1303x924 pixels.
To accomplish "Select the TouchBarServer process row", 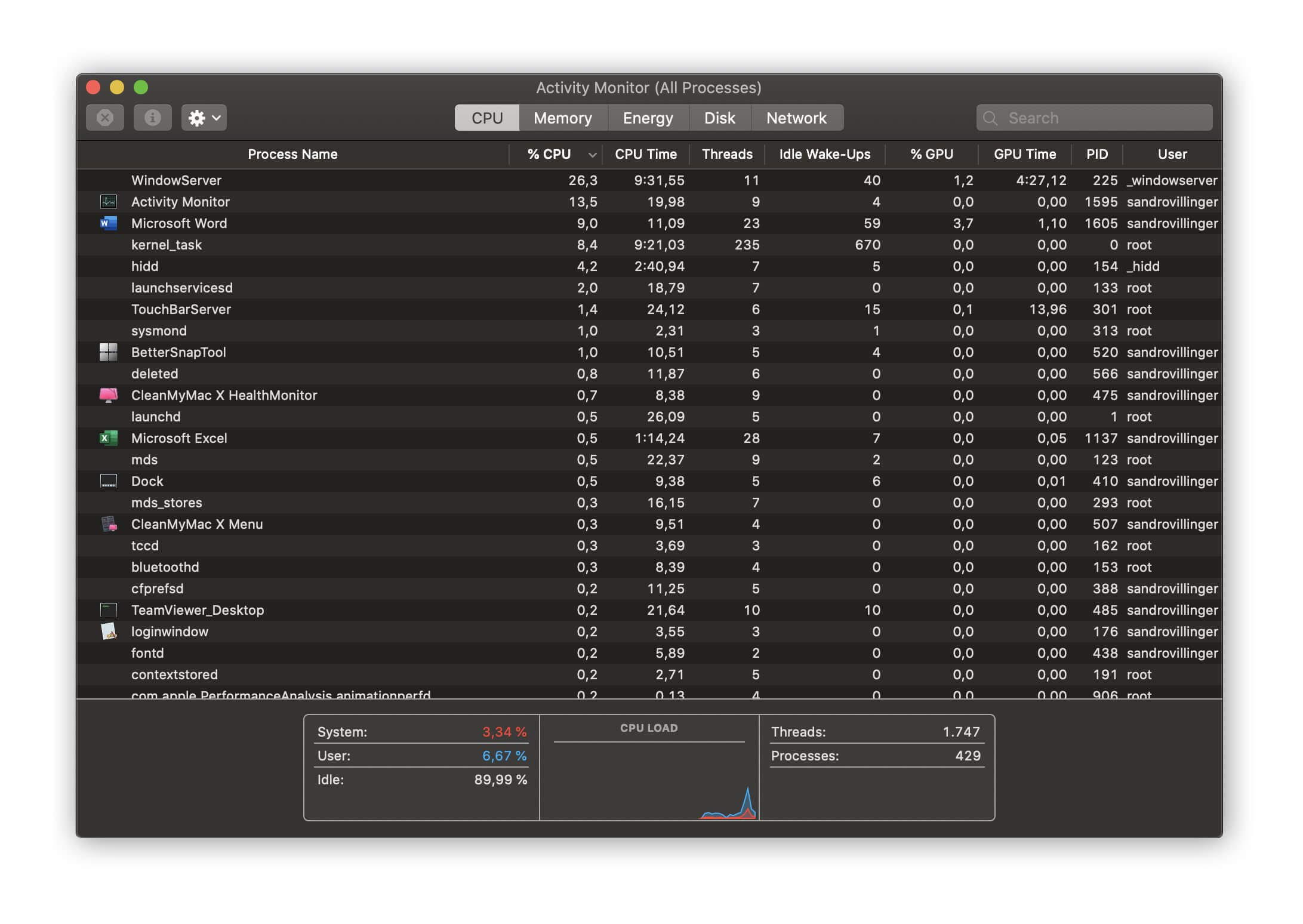I will (649, 309).
